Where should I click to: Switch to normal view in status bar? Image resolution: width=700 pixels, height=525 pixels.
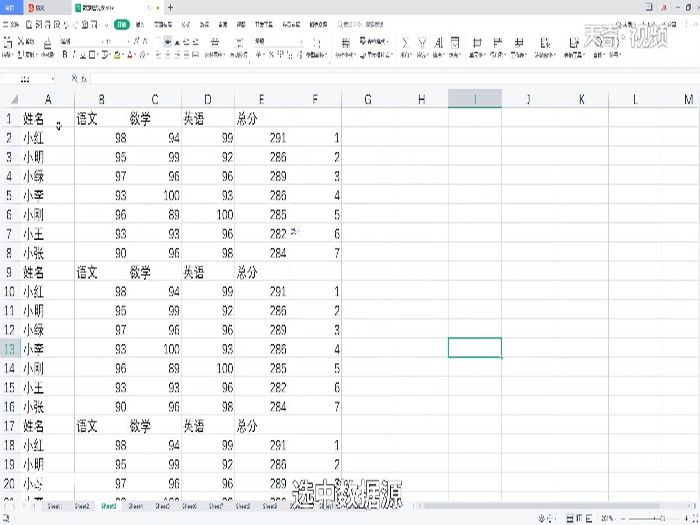[570, 518]
